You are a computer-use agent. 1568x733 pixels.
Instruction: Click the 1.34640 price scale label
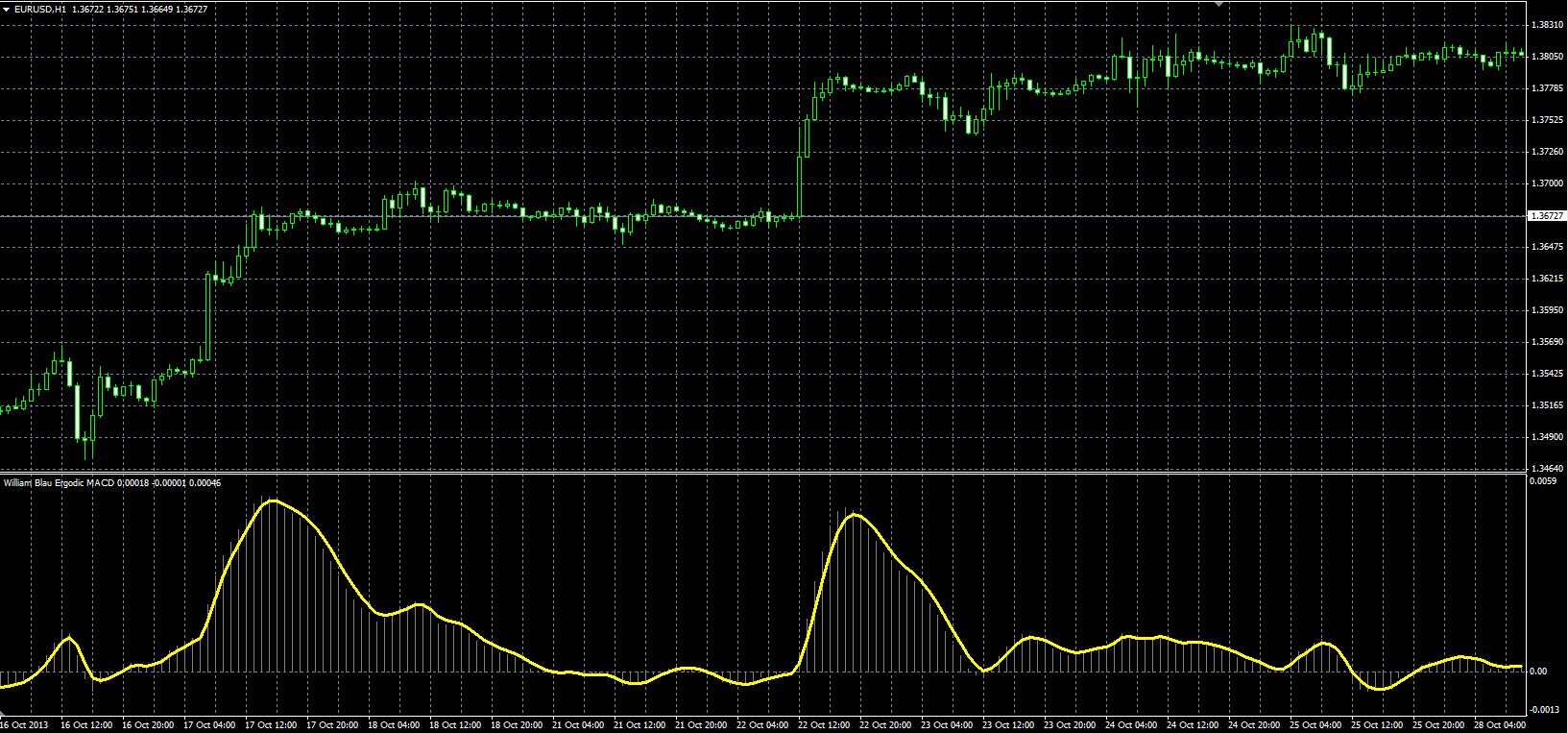[1548, 469]
